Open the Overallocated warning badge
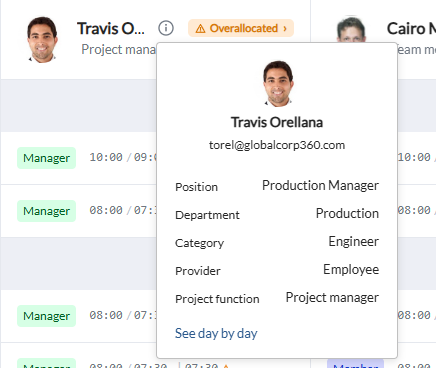 click(x=241, y=28)
